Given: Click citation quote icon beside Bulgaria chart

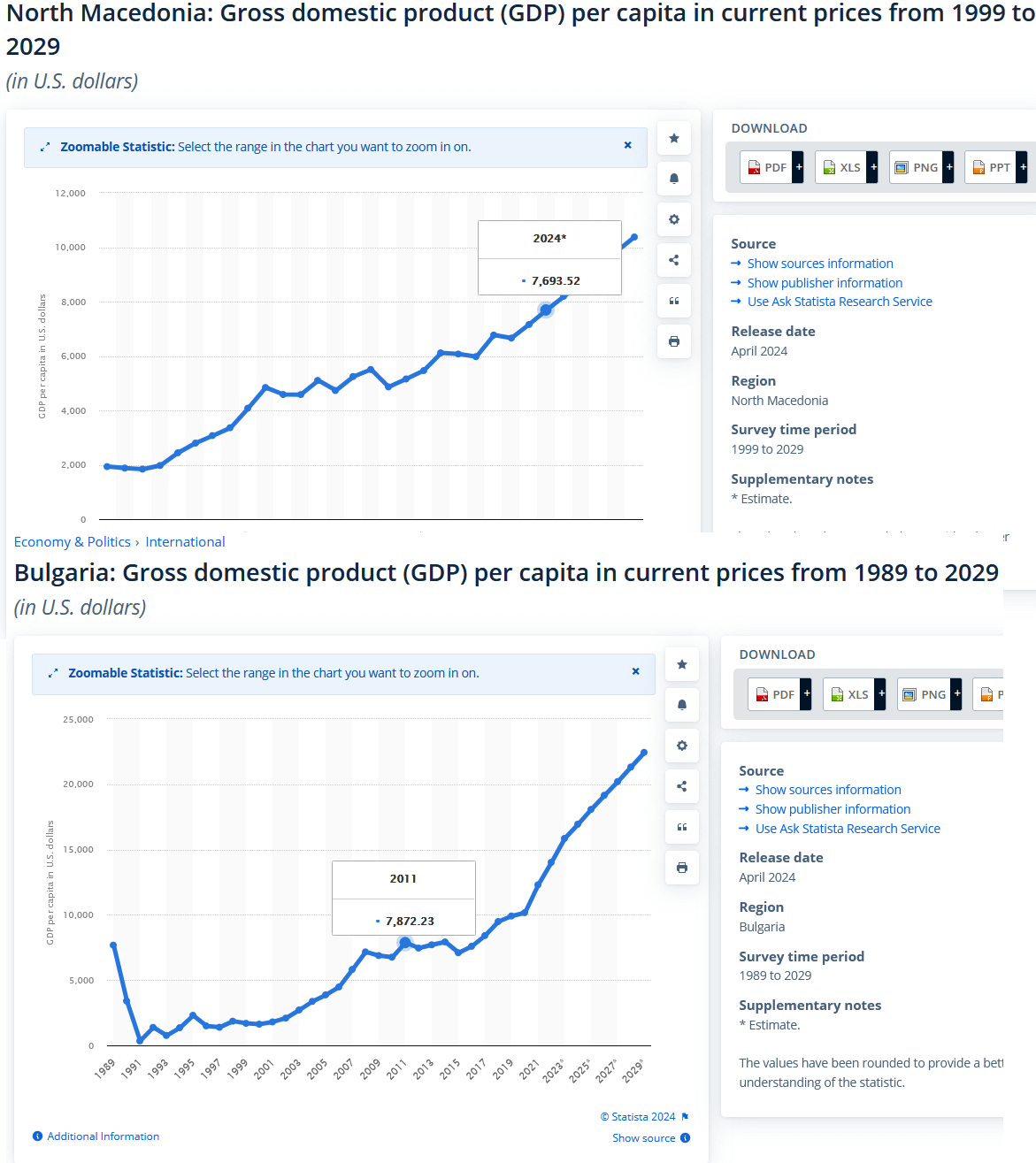Looking at the screenshot, I should coord(682,827).
